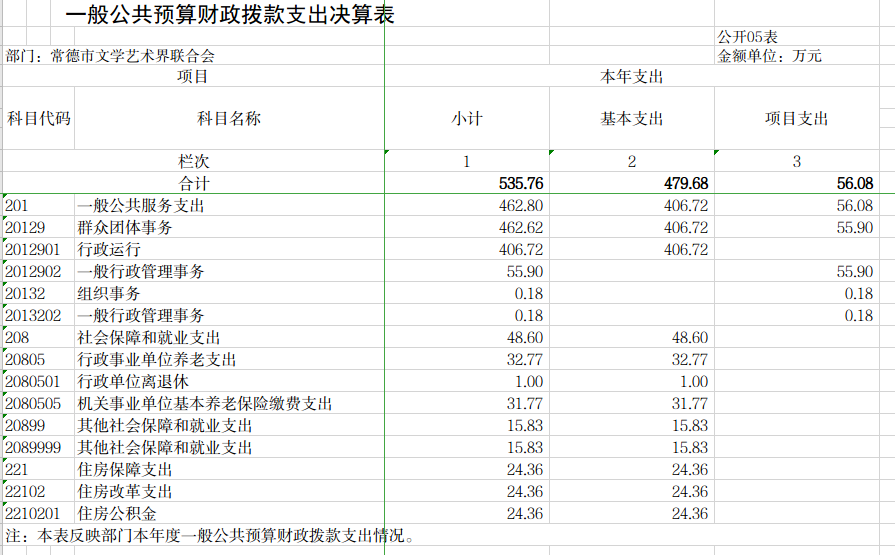
Task: Click the 公开05表 cell
Action: coord(748,37)
